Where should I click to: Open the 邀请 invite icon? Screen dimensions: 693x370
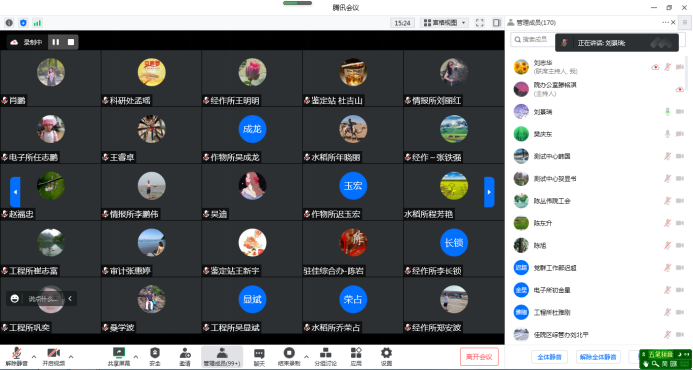[x=185, y=352]
